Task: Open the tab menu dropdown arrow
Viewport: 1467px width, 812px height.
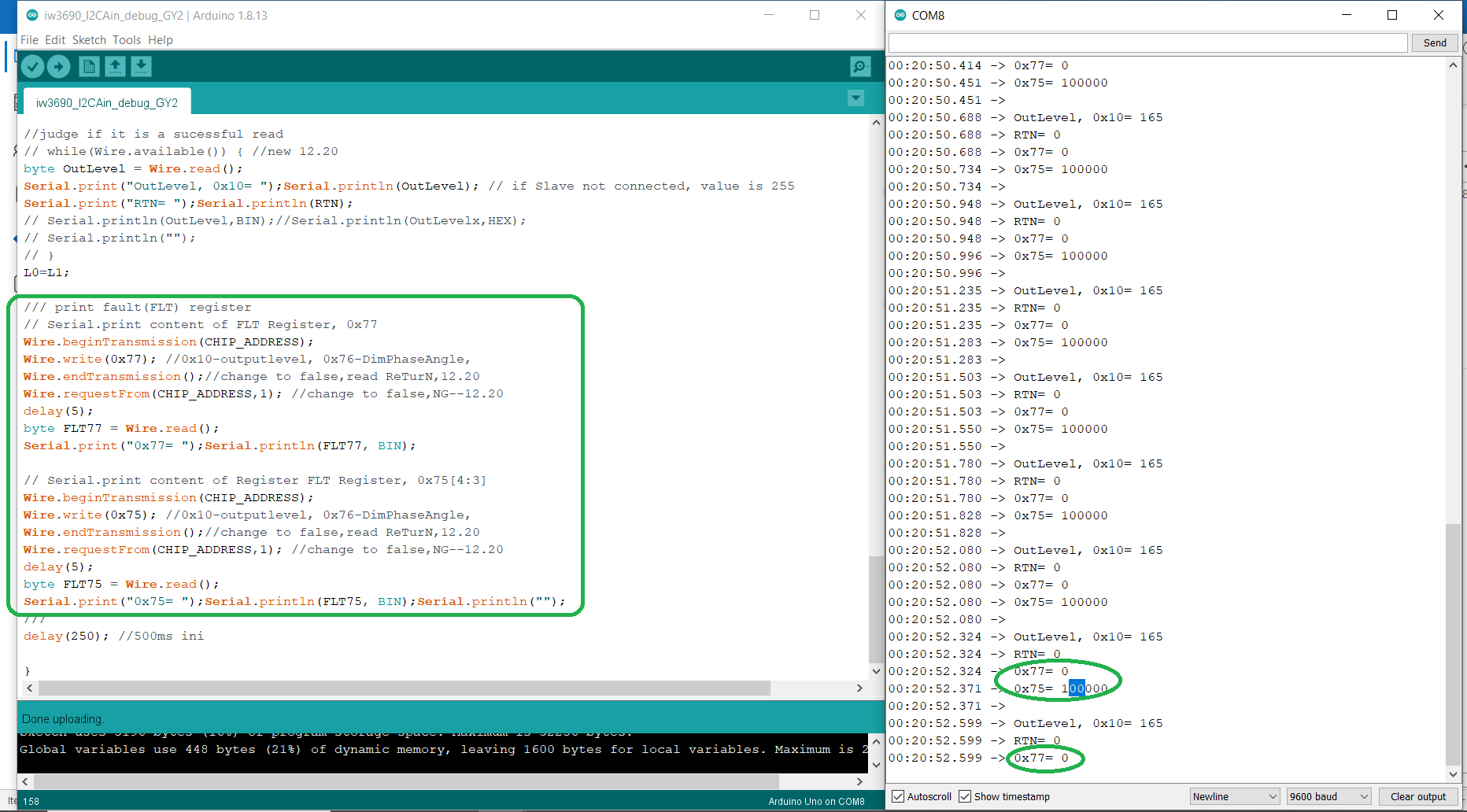Action: pyautogui.click(x=855, y=98)
